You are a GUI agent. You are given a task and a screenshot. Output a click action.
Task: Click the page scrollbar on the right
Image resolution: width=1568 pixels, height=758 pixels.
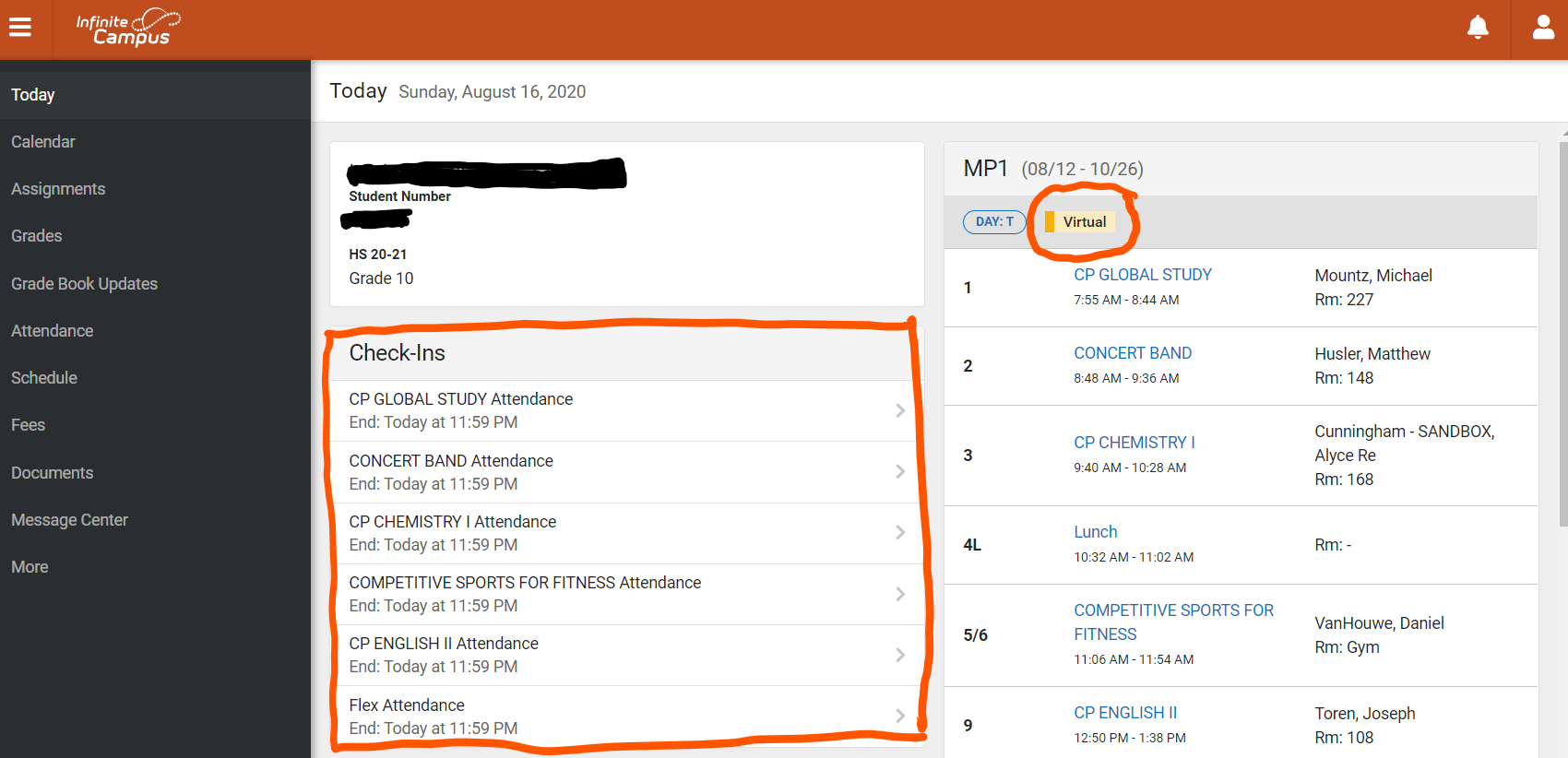coord(1562,332)
